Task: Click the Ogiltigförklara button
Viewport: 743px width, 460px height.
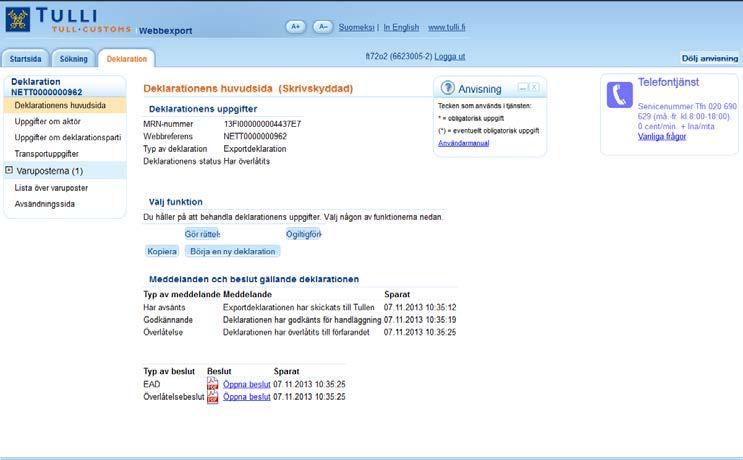Action: tap(303, 234)
